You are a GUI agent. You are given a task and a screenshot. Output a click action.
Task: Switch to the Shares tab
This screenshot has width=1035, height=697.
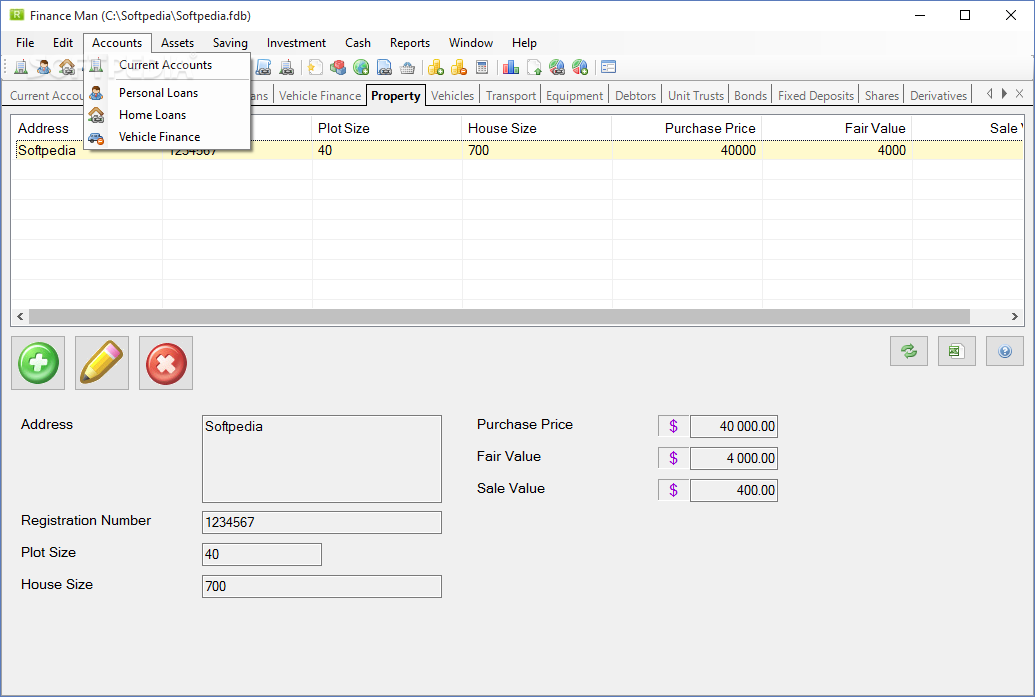point(882,96)
